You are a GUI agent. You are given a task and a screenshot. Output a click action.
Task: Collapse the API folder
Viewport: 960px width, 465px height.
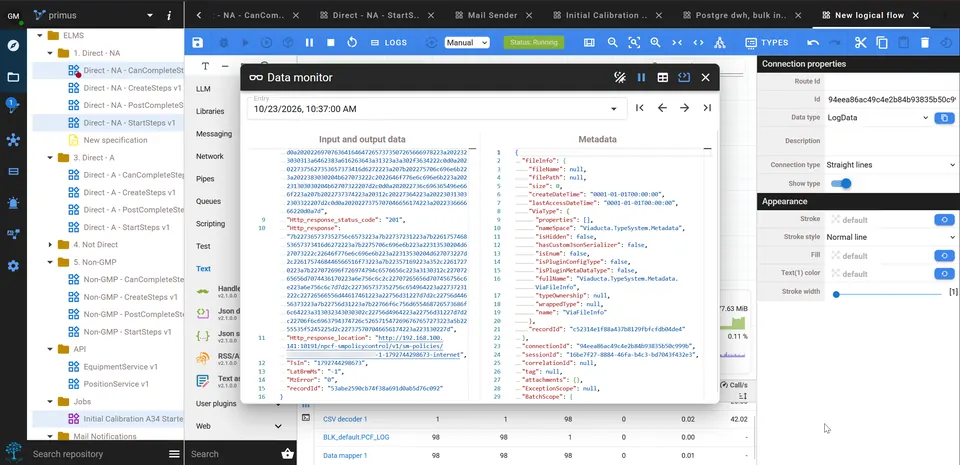[50, 349]
